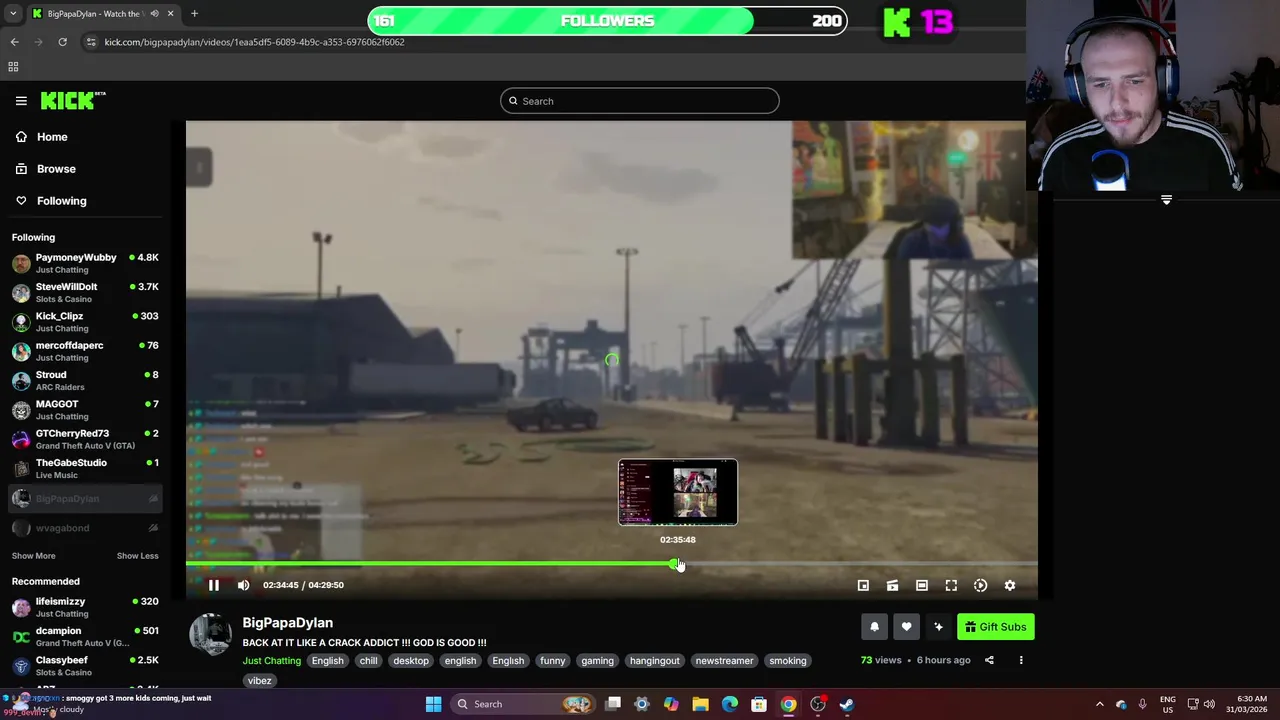Open video player settings gear
1280x720 pixels.
pyautogui.click(x=1010, y=585)
